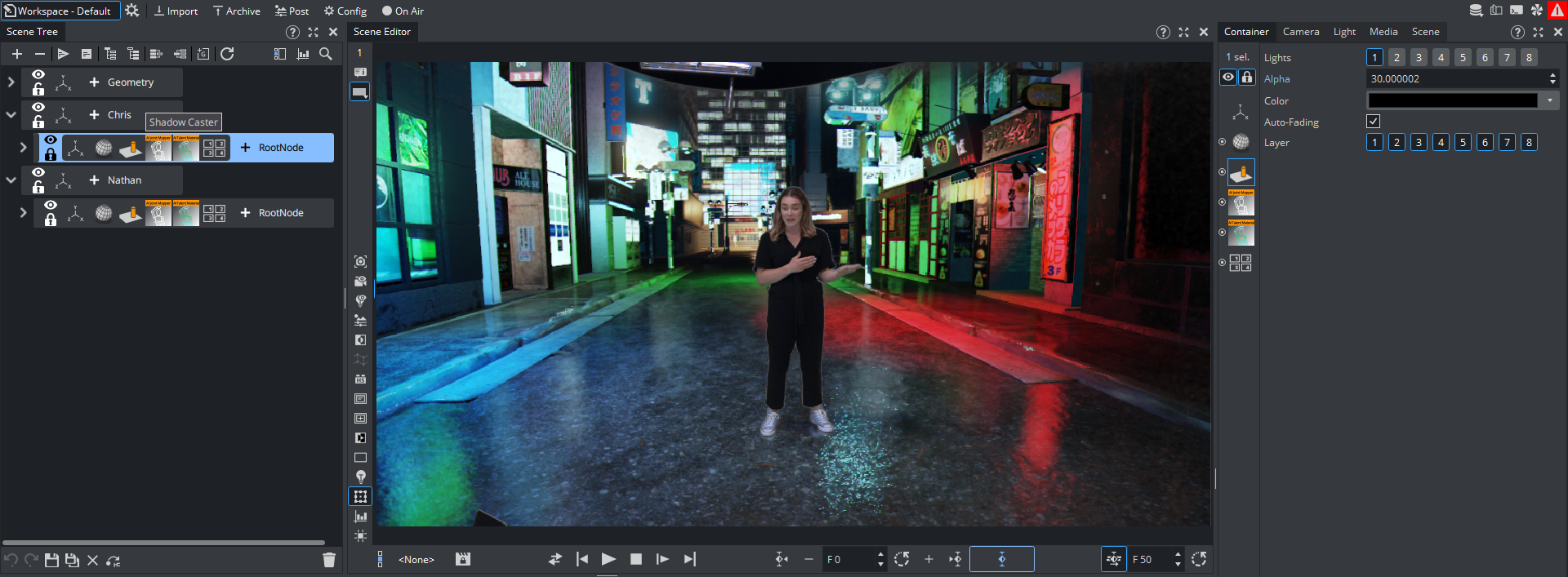Toggle visibility eye of Geometry container

point(38,75)
